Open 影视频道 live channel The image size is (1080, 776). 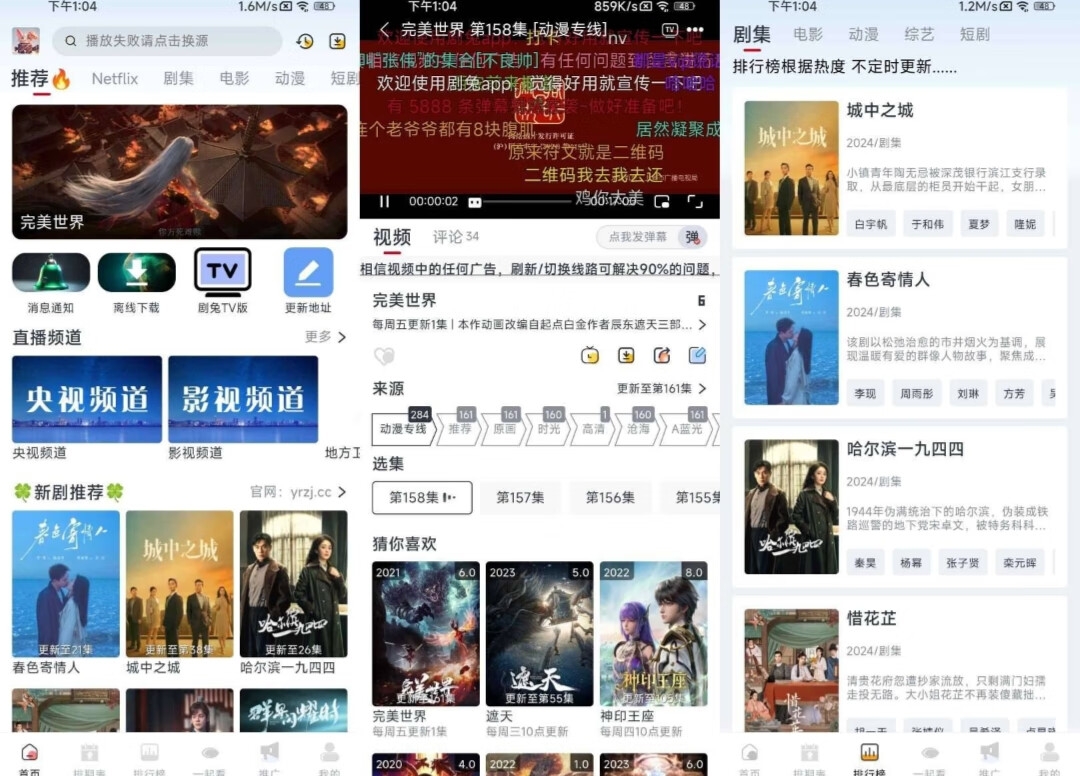click(x=243, y=399)
